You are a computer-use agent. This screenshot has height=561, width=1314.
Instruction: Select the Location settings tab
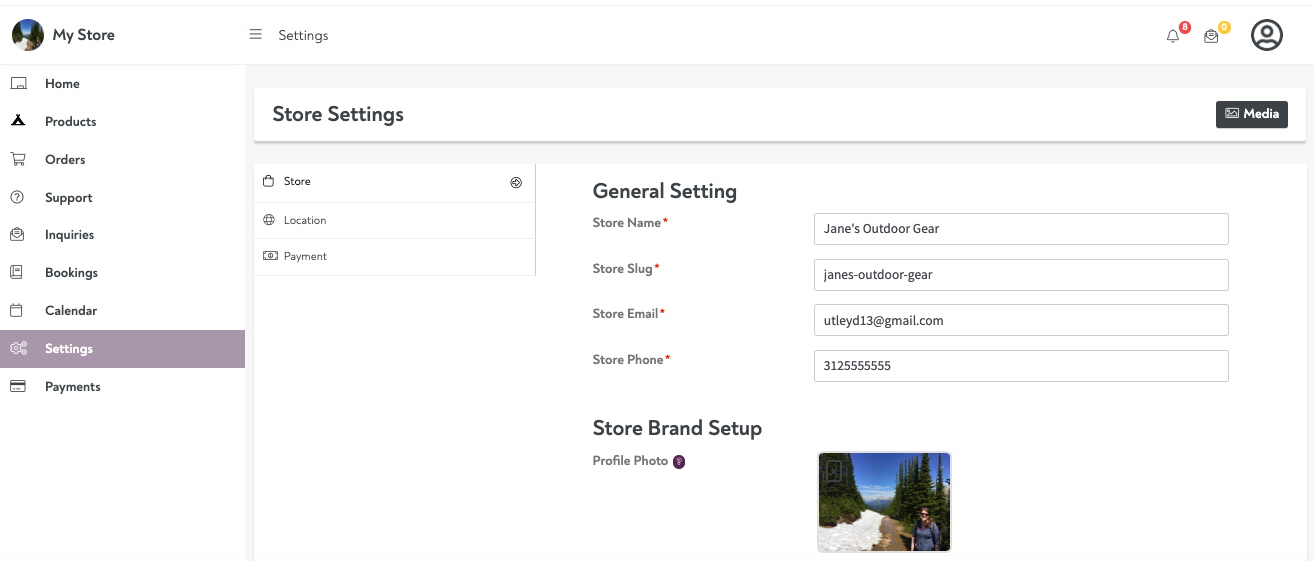click(305, 220)
